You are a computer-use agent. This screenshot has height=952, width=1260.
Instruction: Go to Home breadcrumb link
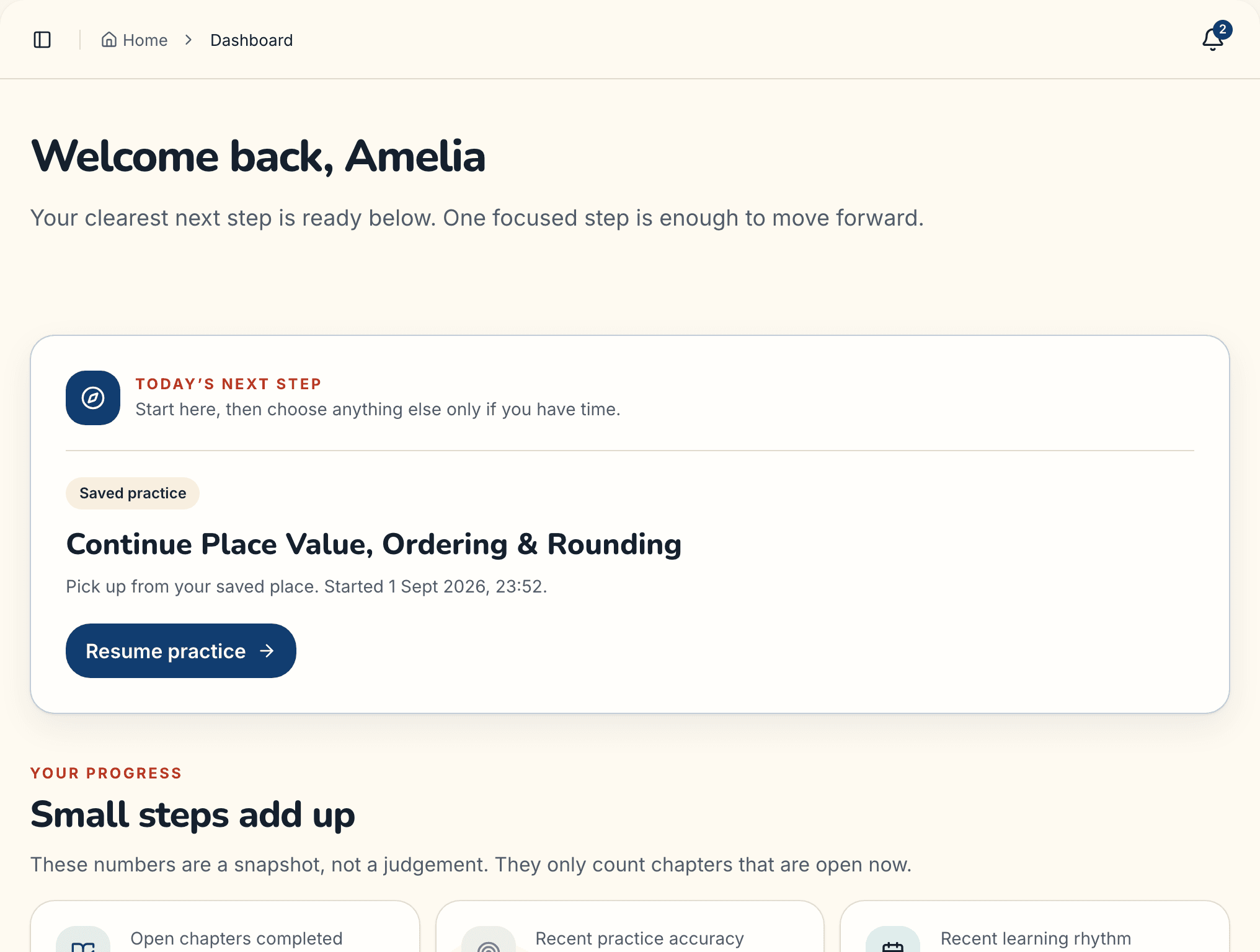[135, 40]
